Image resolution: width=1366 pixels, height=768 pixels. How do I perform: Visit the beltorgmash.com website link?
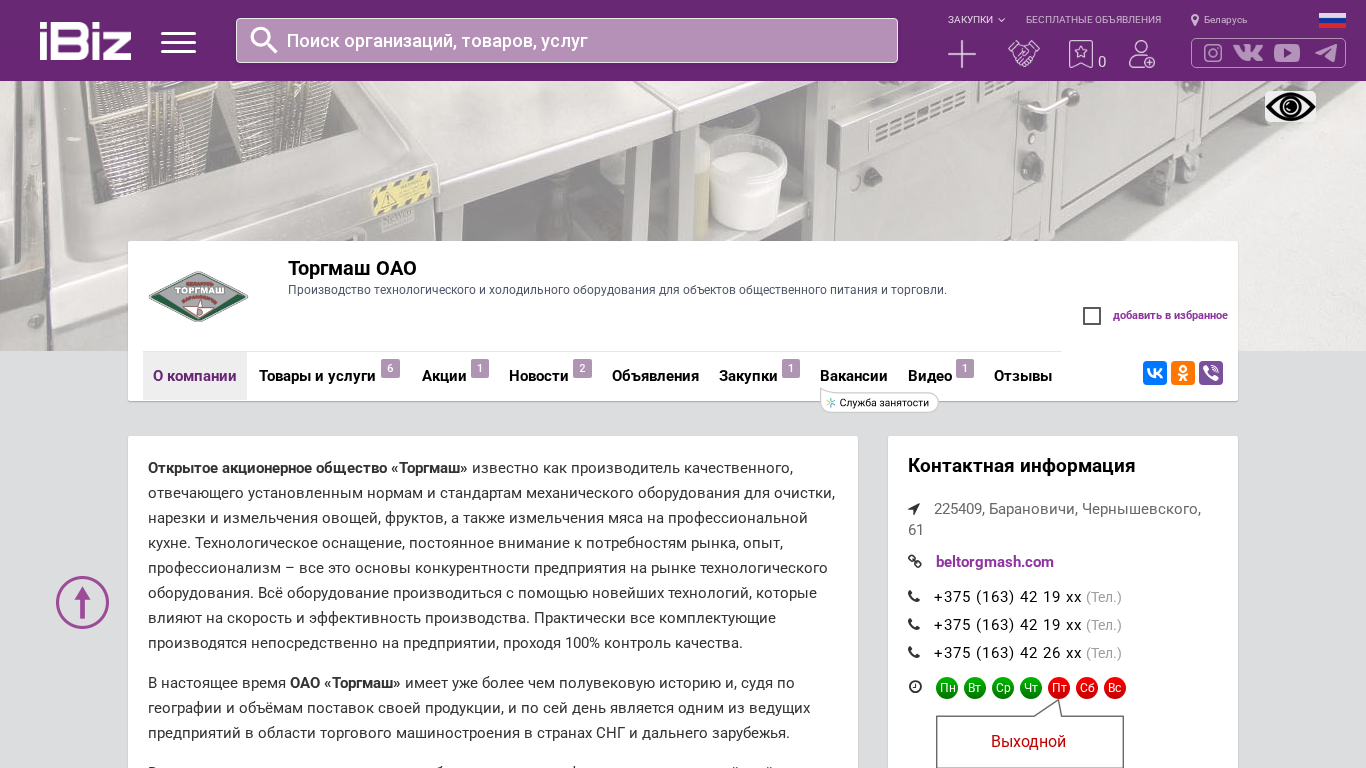994,562
